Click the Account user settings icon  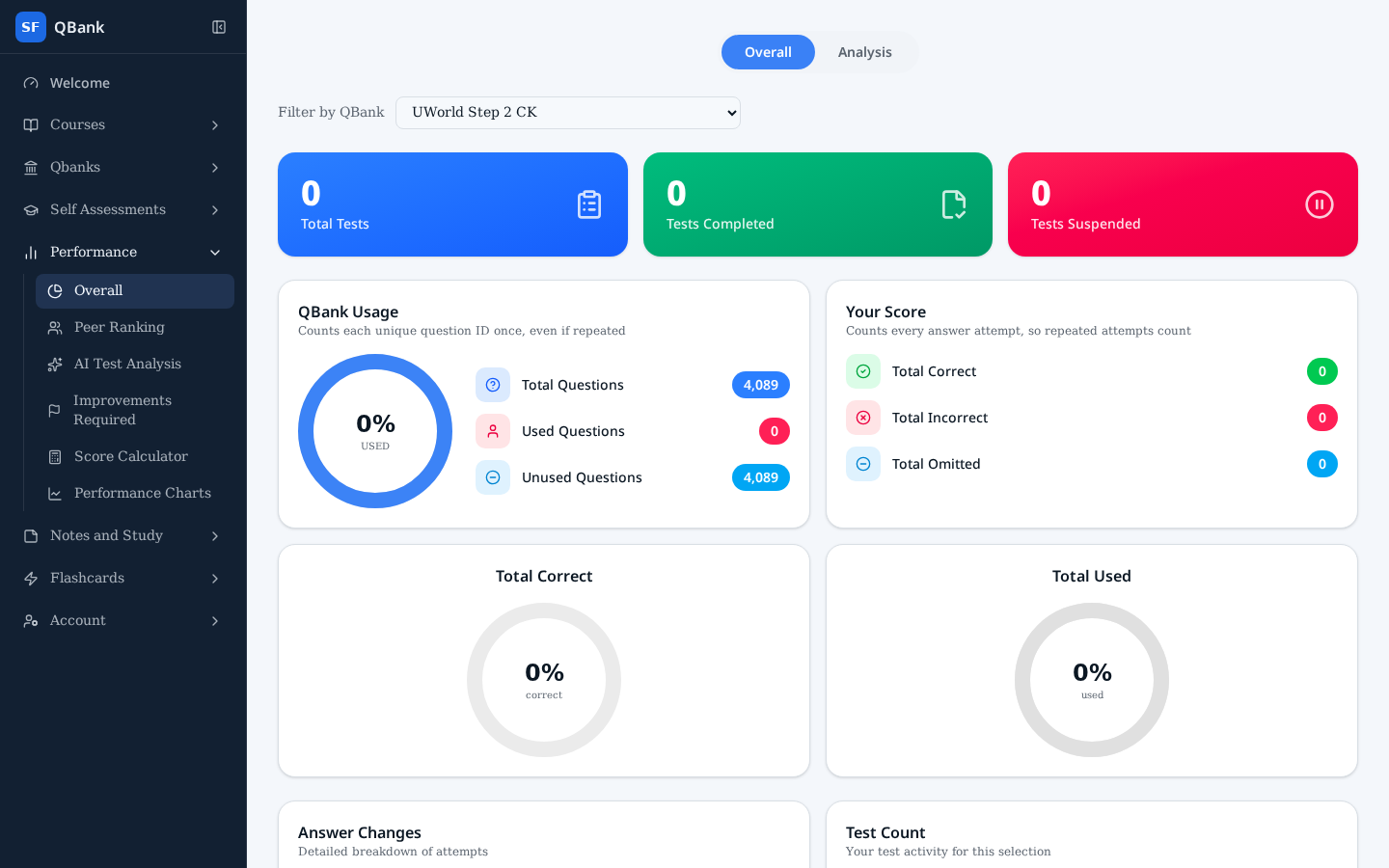point(31,621)
